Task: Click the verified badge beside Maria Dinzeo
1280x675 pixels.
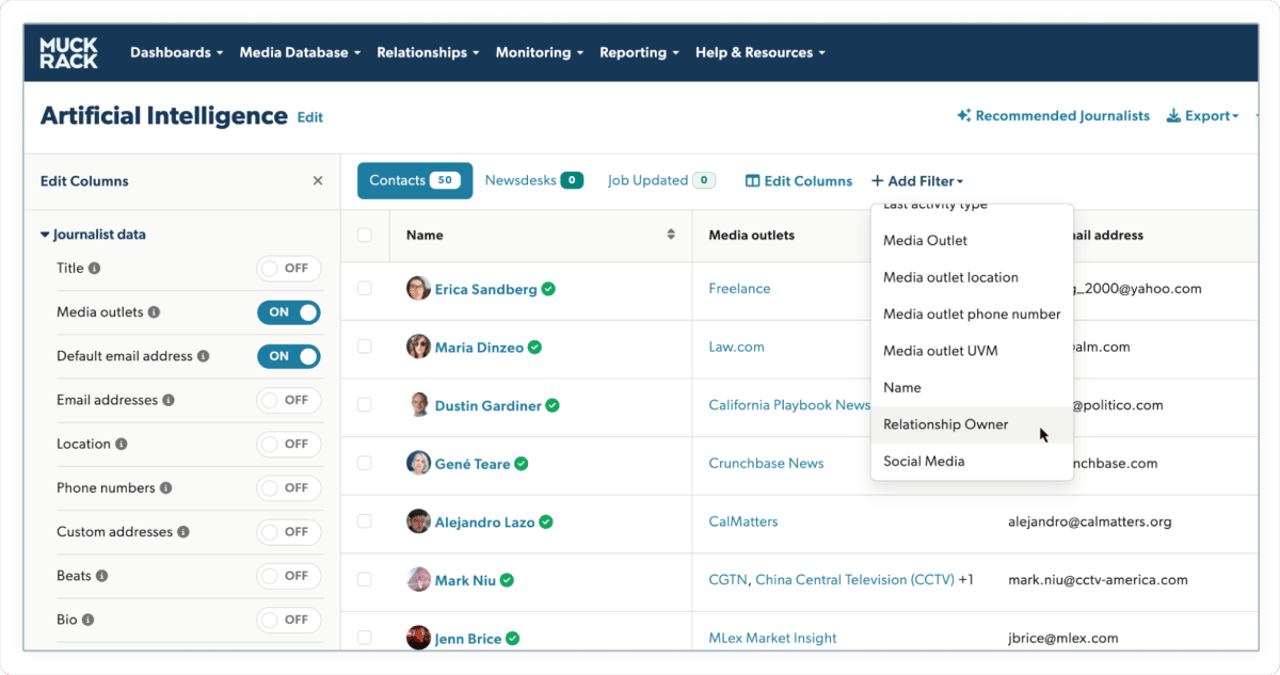Action: (x=535, y=347)
